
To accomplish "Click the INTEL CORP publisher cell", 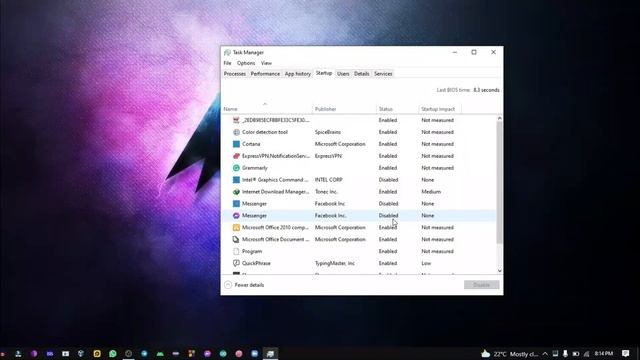I will [329, 180].
